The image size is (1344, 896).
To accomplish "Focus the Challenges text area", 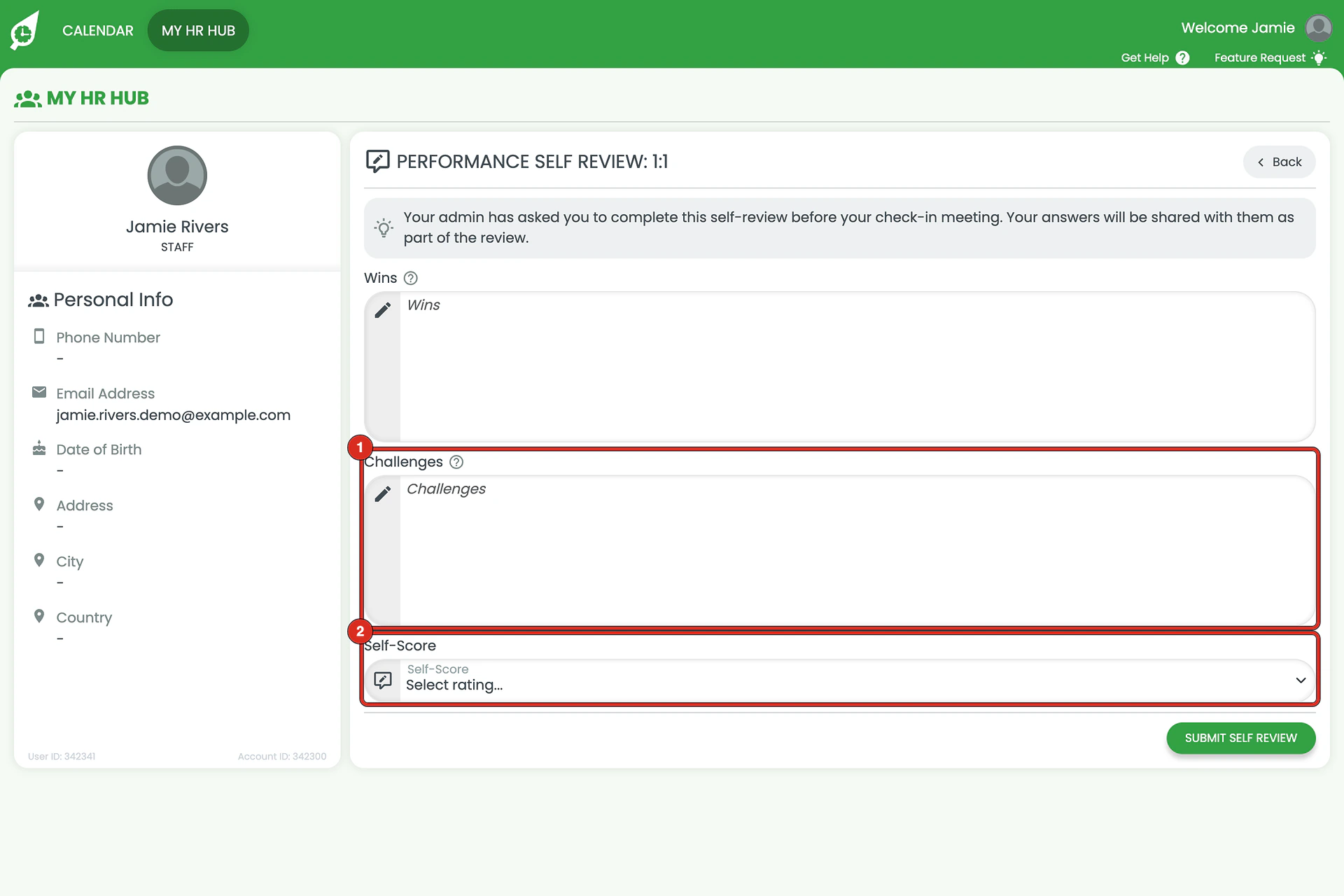I will click(857, 551).
